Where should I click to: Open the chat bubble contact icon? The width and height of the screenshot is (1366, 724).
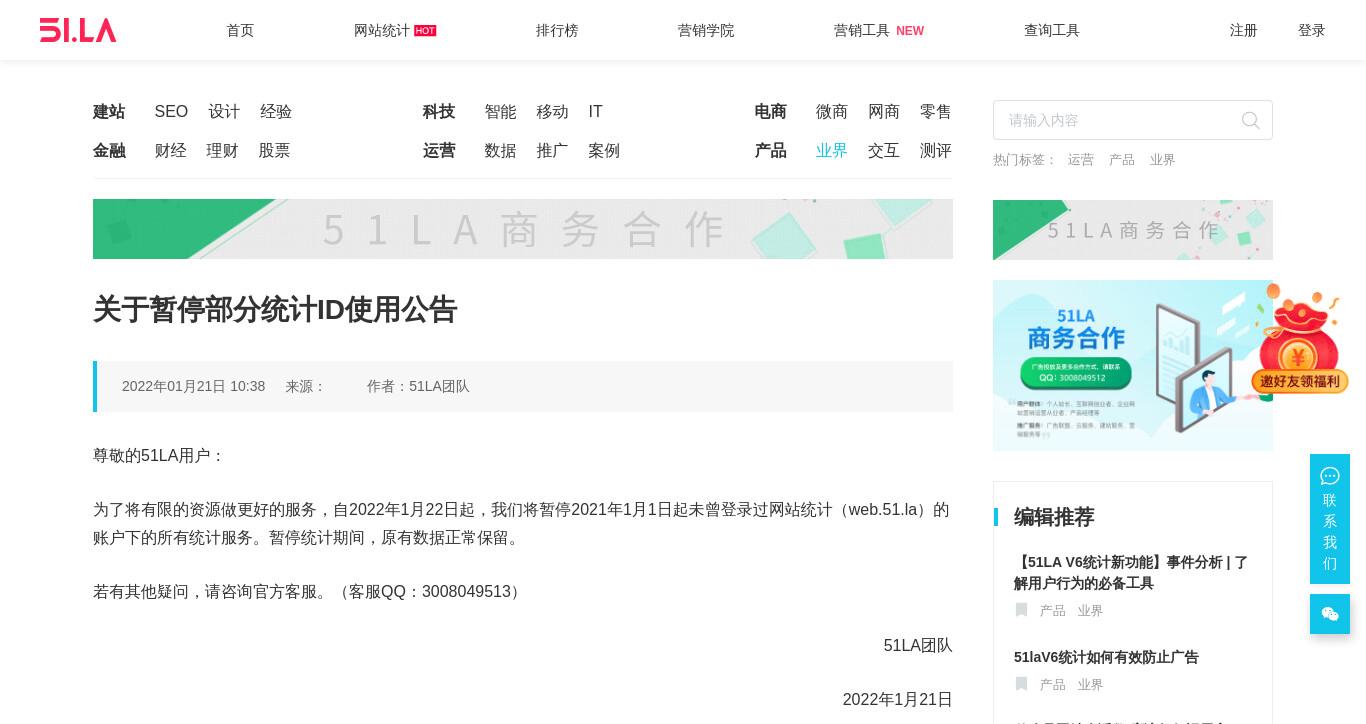pos(1329,476)
